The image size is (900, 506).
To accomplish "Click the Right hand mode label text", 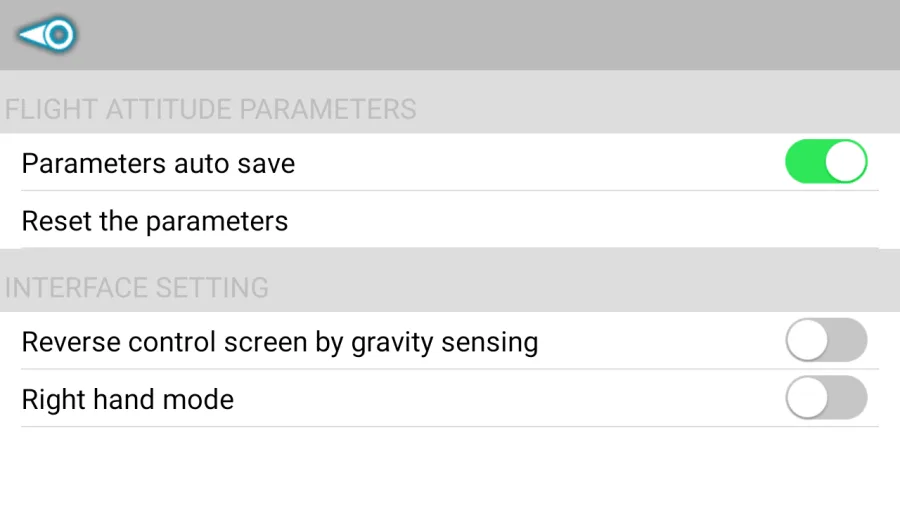I will (128, 399).
